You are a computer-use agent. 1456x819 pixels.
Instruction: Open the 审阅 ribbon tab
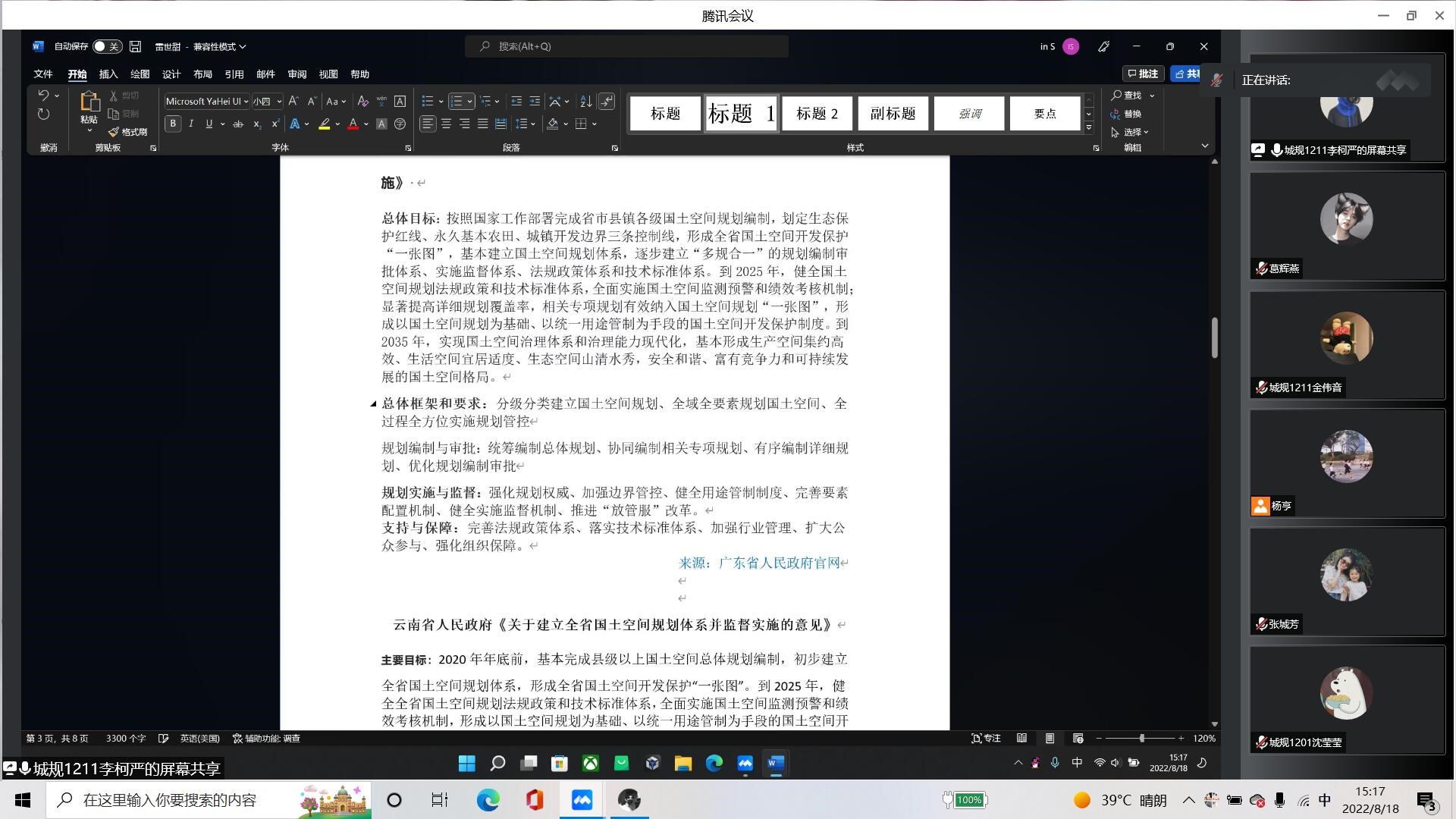coord(297,74)
